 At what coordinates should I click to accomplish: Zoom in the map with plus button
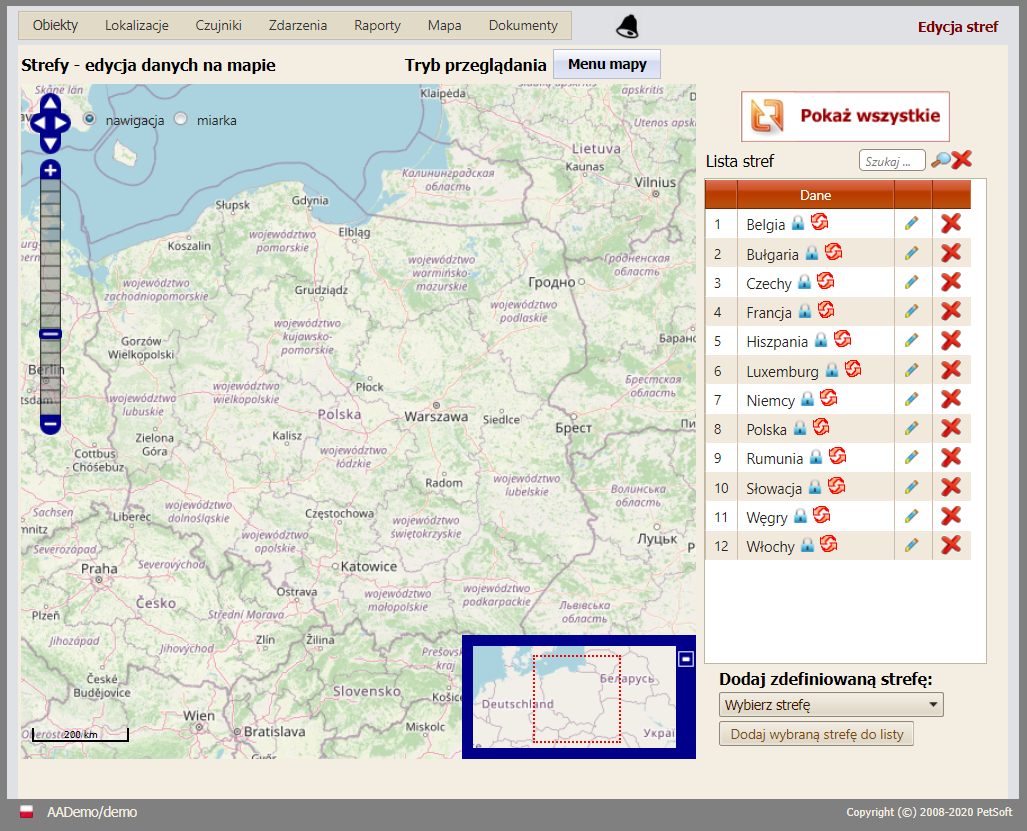[x=51, y=170]
